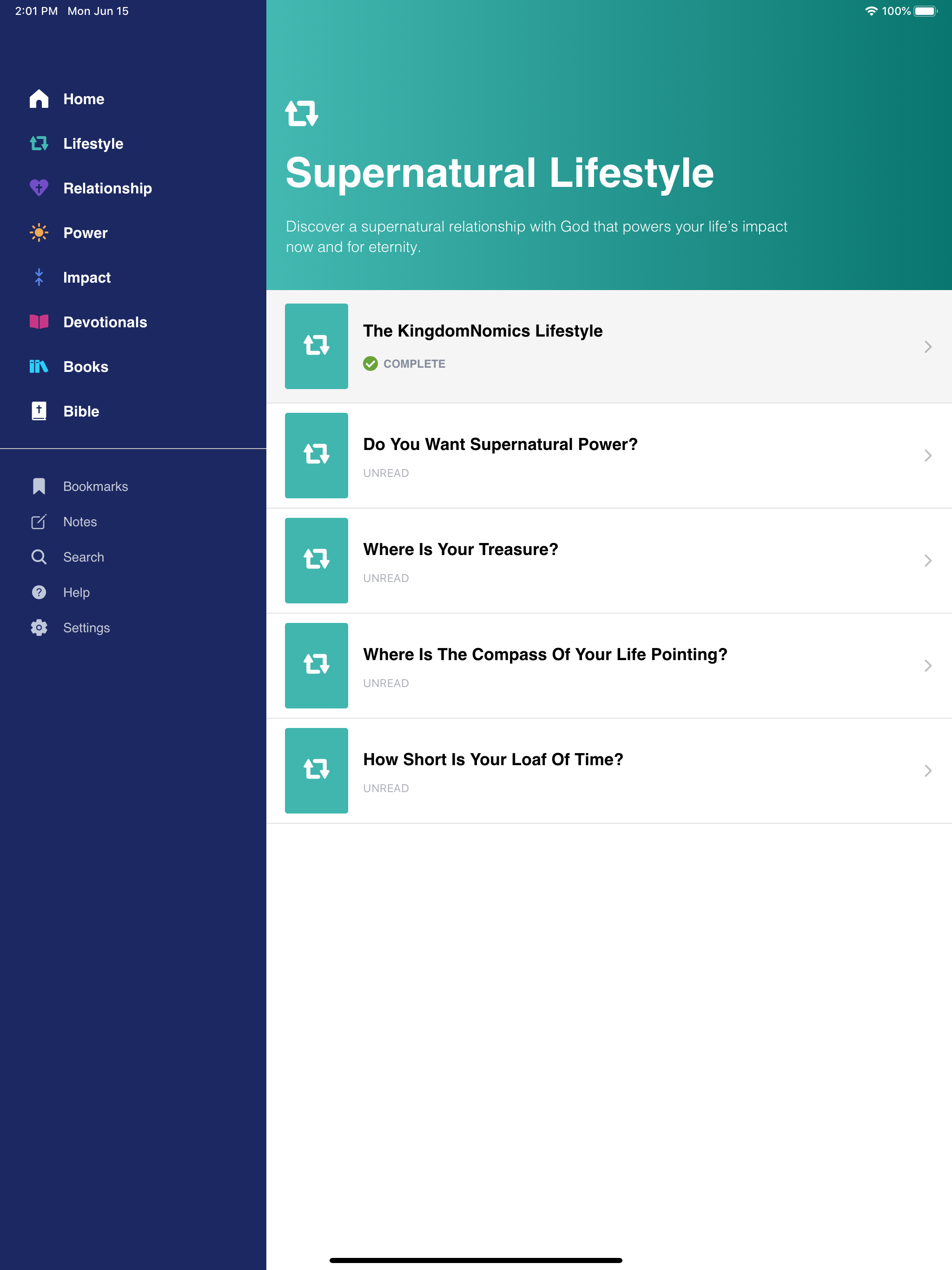The width and height of the screenshot is (952, 1270).
Task: Select Lifestyle menu item
Action: [93, 144]
